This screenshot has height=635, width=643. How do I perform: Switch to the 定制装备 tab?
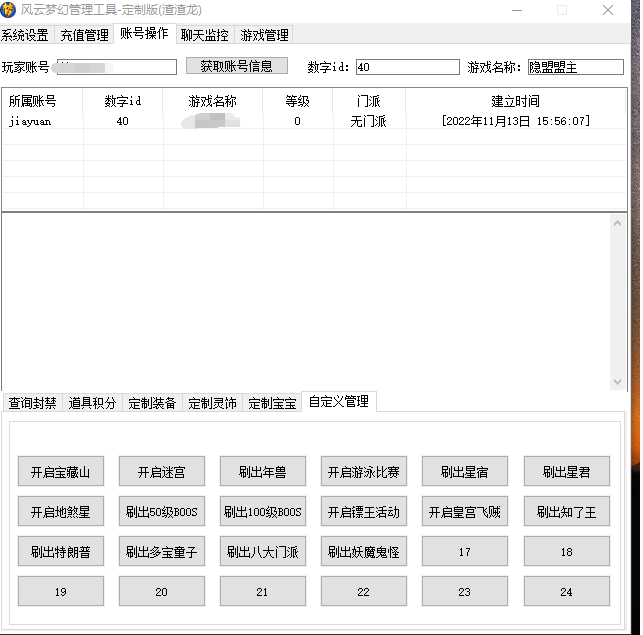pos(152,403)
